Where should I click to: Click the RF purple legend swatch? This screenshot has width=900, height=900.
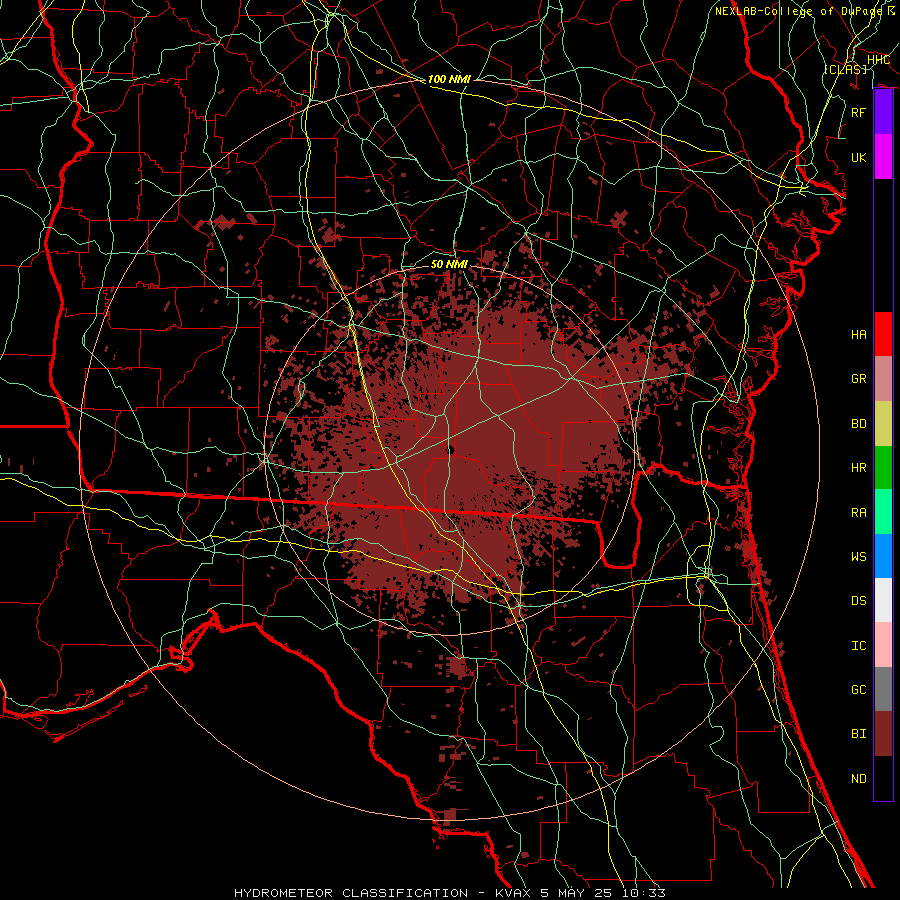pyautogui.click(x=883, y=112)
